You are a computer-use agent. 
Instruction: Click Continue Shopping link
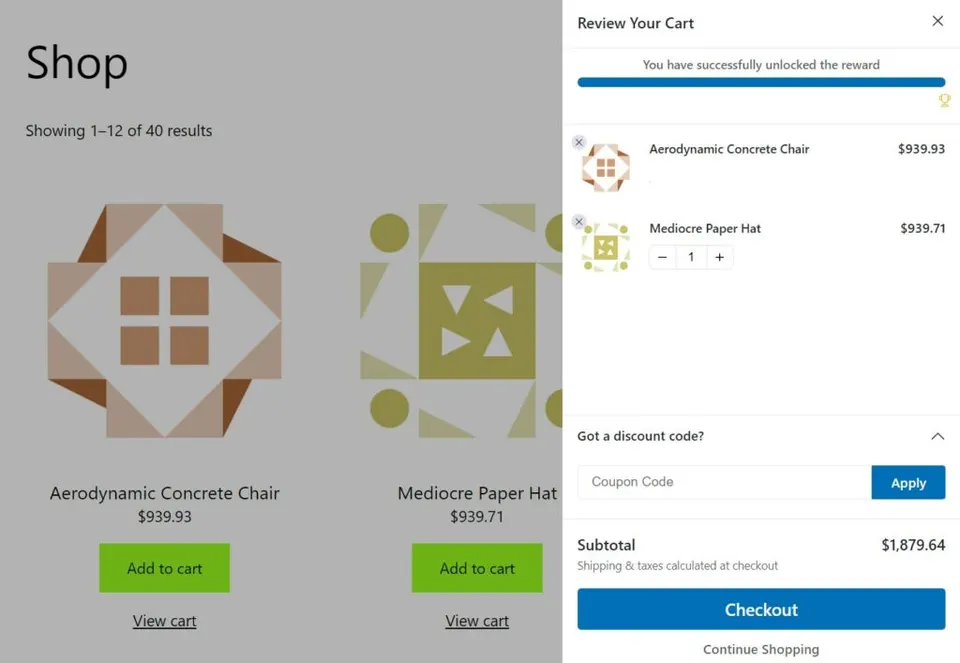coord(761,649)
